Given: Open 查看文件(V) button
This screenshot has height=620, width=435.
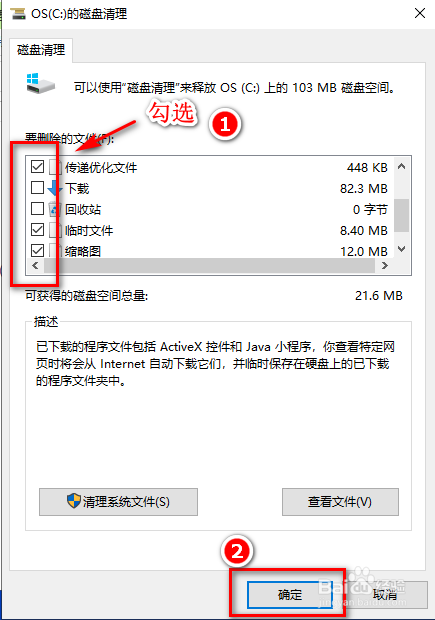Looking at the screenshot, I should (x=340, y=502).
